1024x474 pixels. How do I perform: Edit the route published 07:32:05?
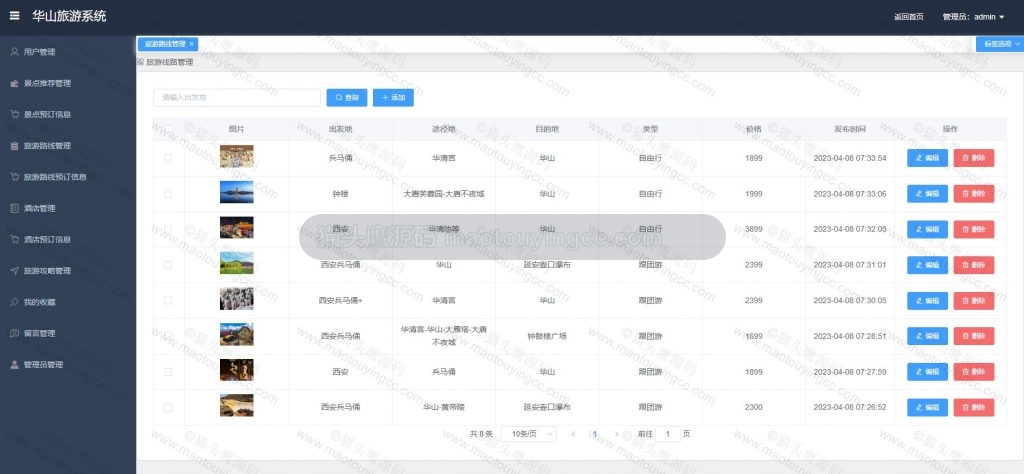coord(927,229)
